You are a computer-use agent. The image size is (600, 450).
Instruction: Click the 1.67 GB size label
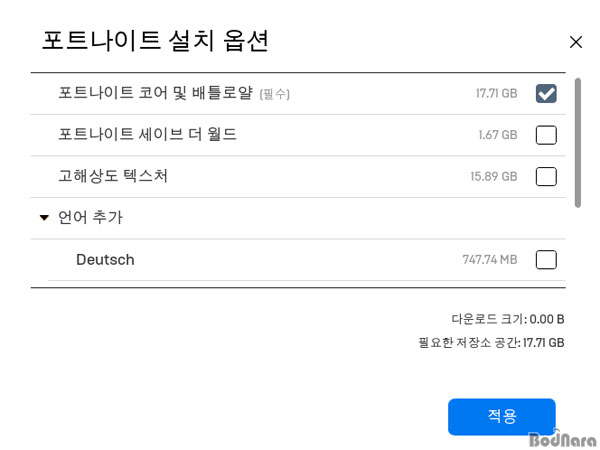(x=498, y=135)
